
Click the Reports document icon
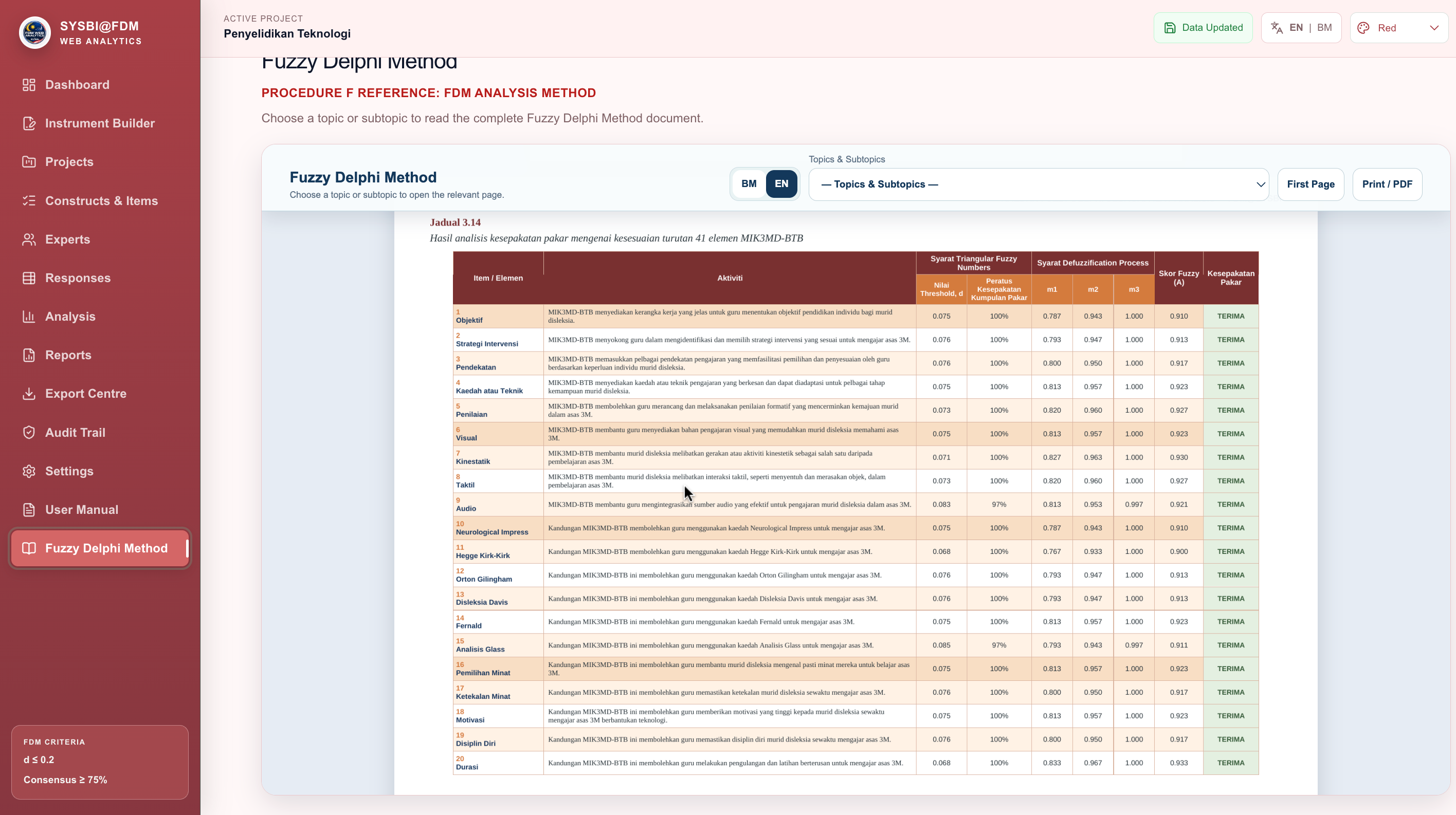click(x=29, y=355)
